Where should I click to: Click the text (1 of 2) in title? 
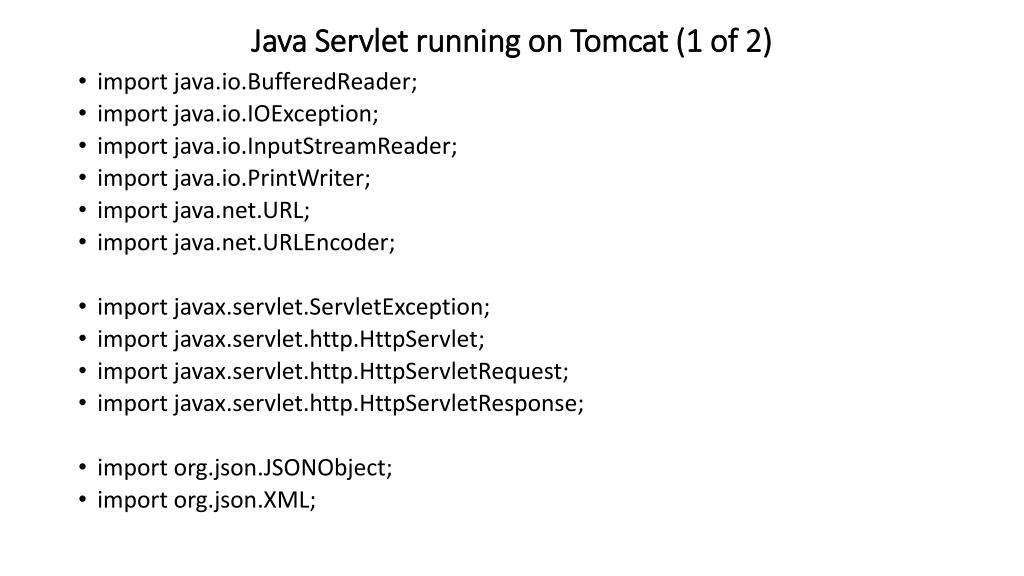coord(724,42)
